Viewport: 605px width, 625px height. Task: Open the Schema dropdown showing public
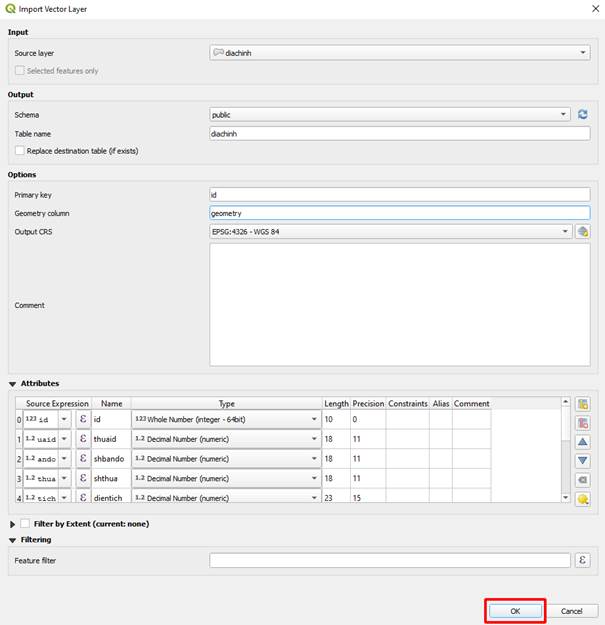(390, 115)
